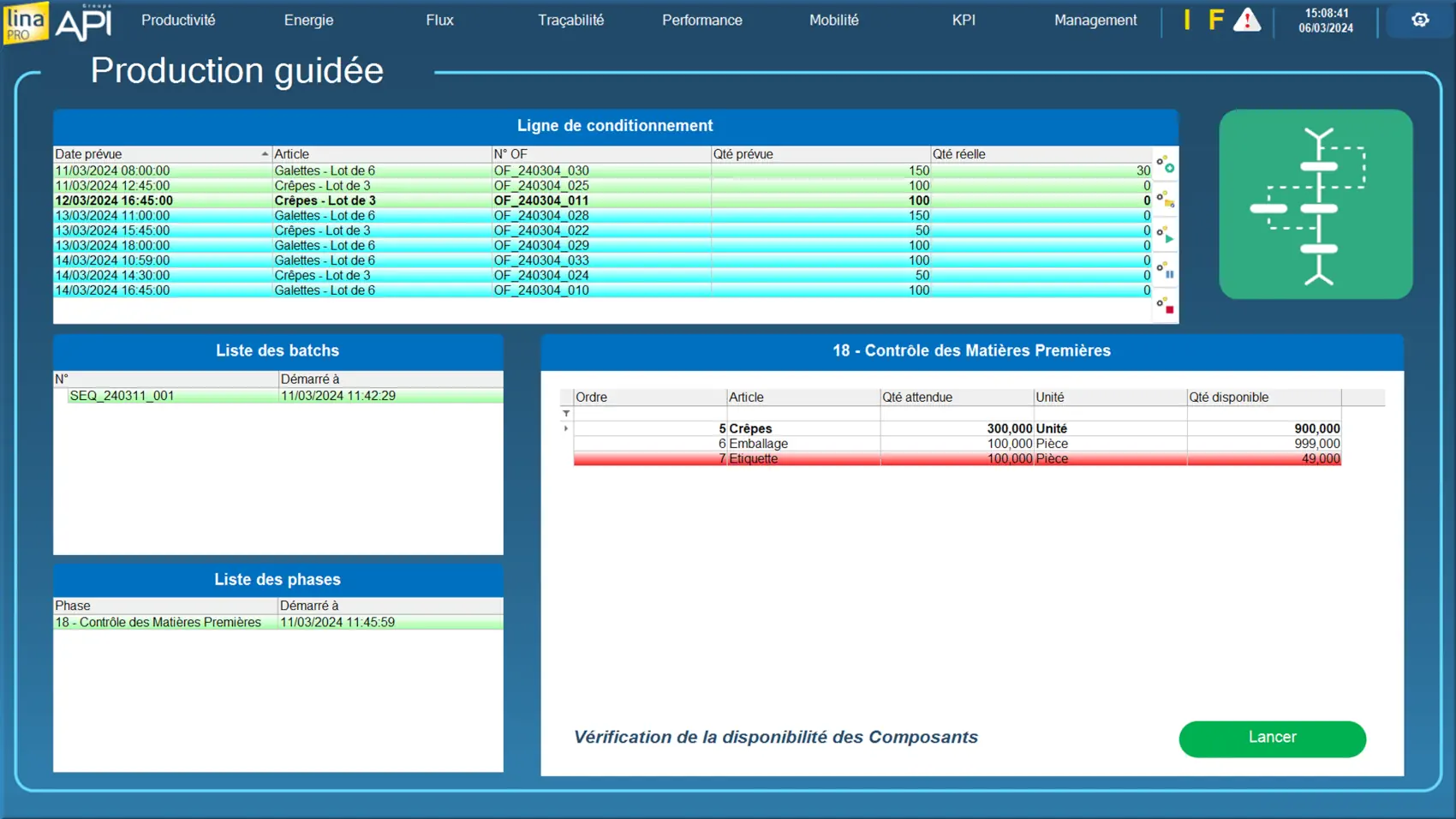Viewport: 1456px width, 819px height.
Task: Sort by Date prévue column header
Action: (160, 154)
